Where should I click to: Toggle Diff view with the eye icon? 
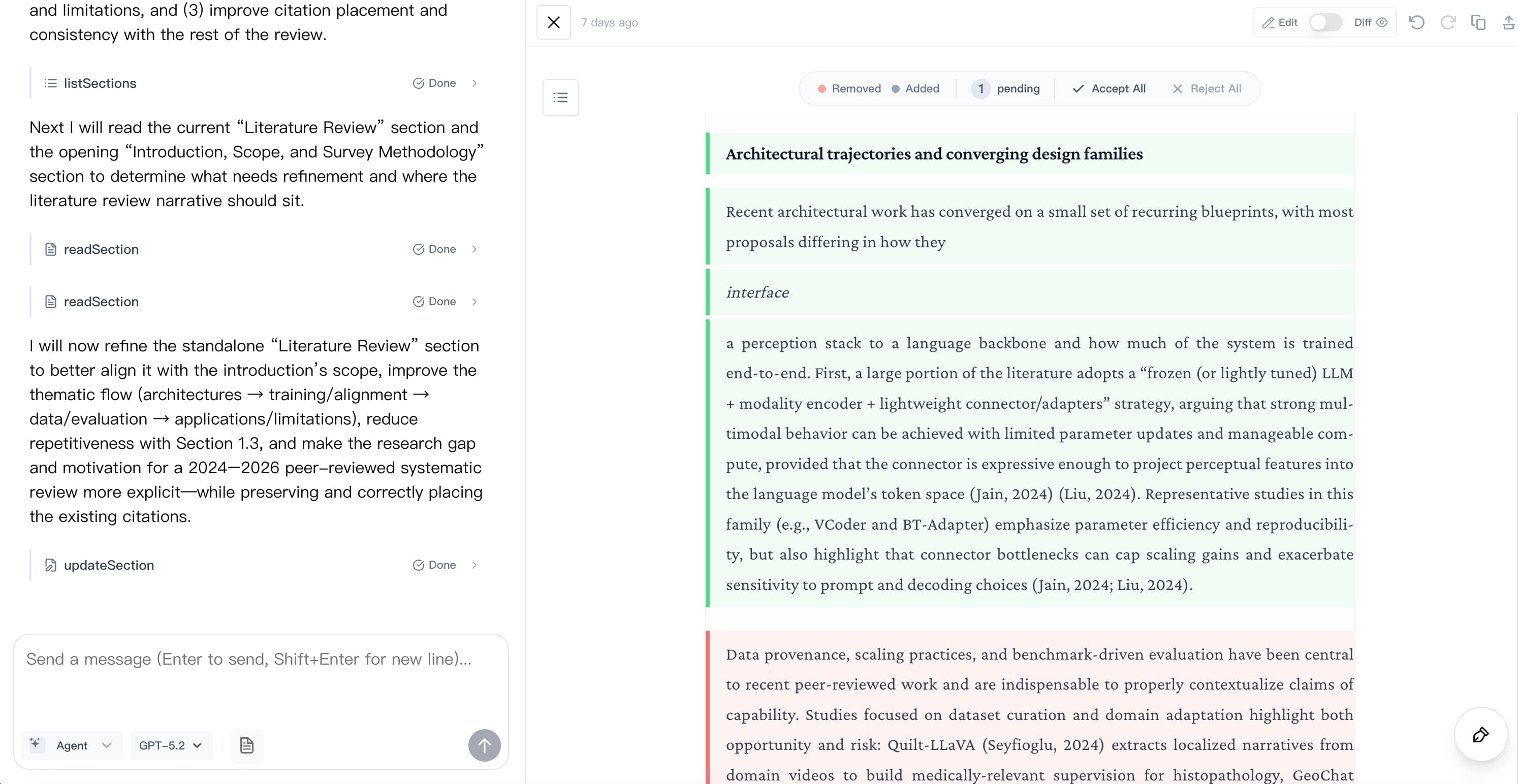[x=1384, y=22]
